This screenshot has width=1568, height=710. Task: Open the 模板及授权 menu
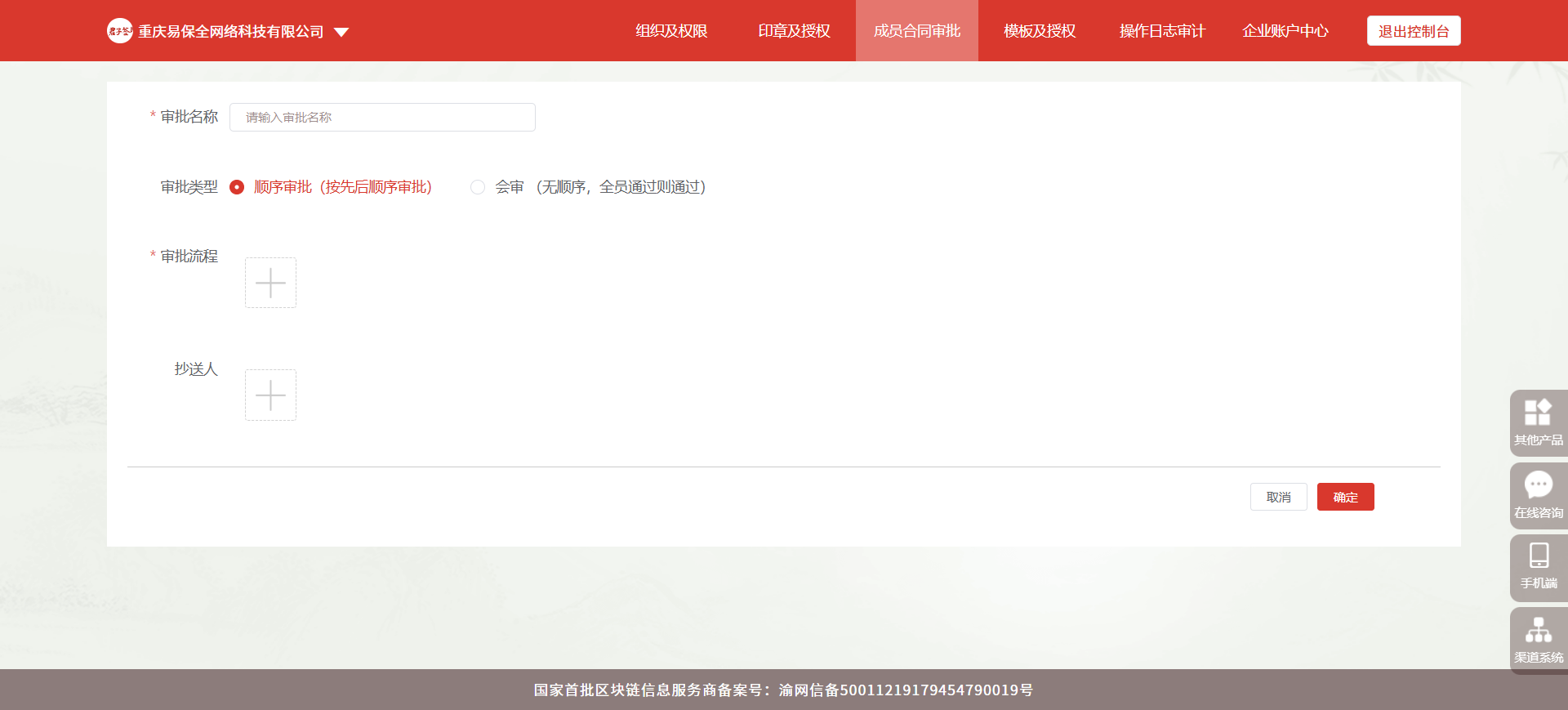[1040, 31]
